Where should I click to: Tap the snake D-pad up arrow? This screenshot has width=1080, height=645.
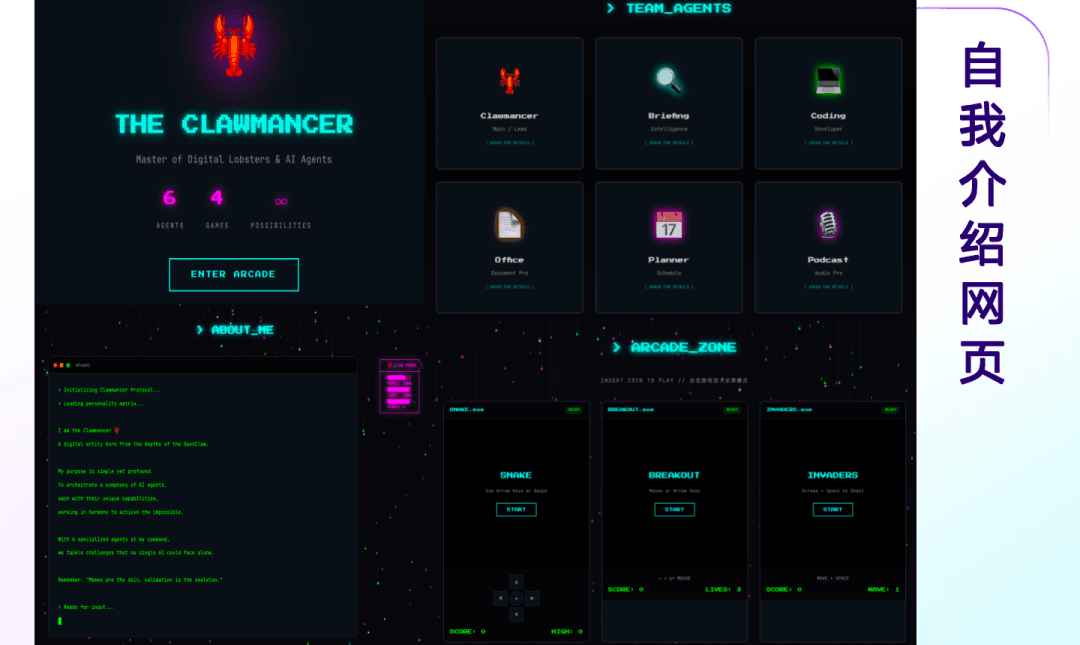click(517, 582)
